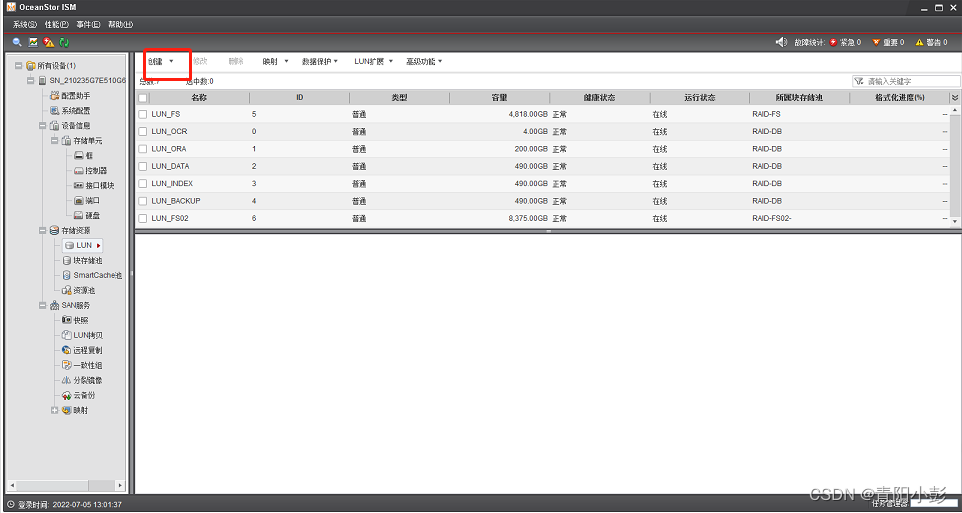
Task: Click the yellow 警告 0 alarm indicator
Action: click(x=931, y=42)
